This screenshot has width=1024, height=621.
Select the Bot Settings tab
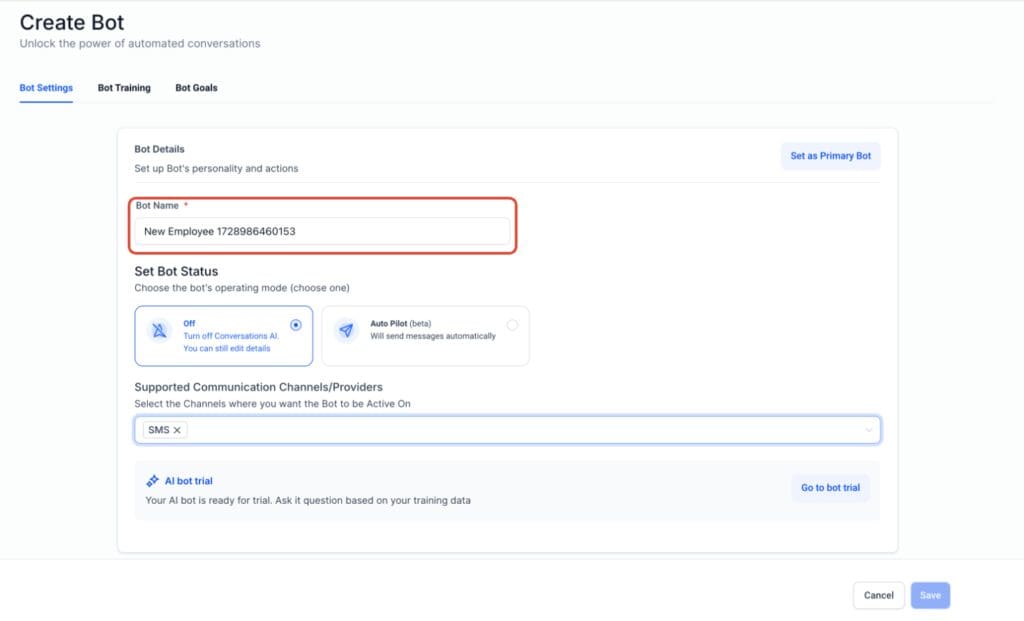point(45,88)
